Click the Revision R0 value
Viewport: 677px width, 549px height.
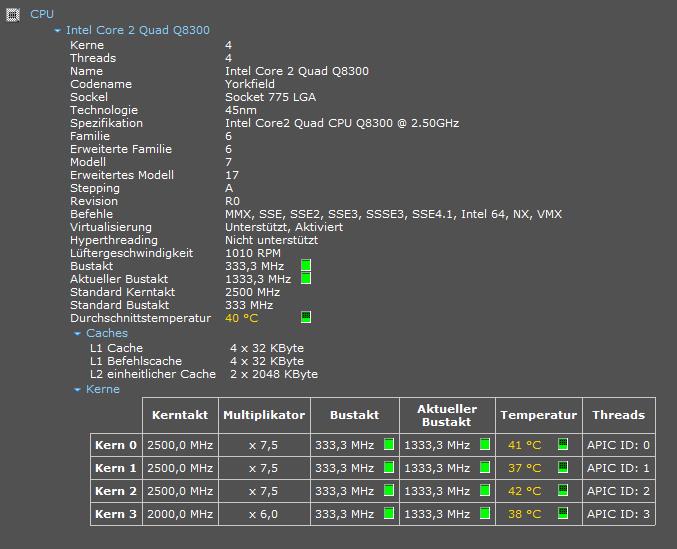pyautogui.click(x=232, y=201)
